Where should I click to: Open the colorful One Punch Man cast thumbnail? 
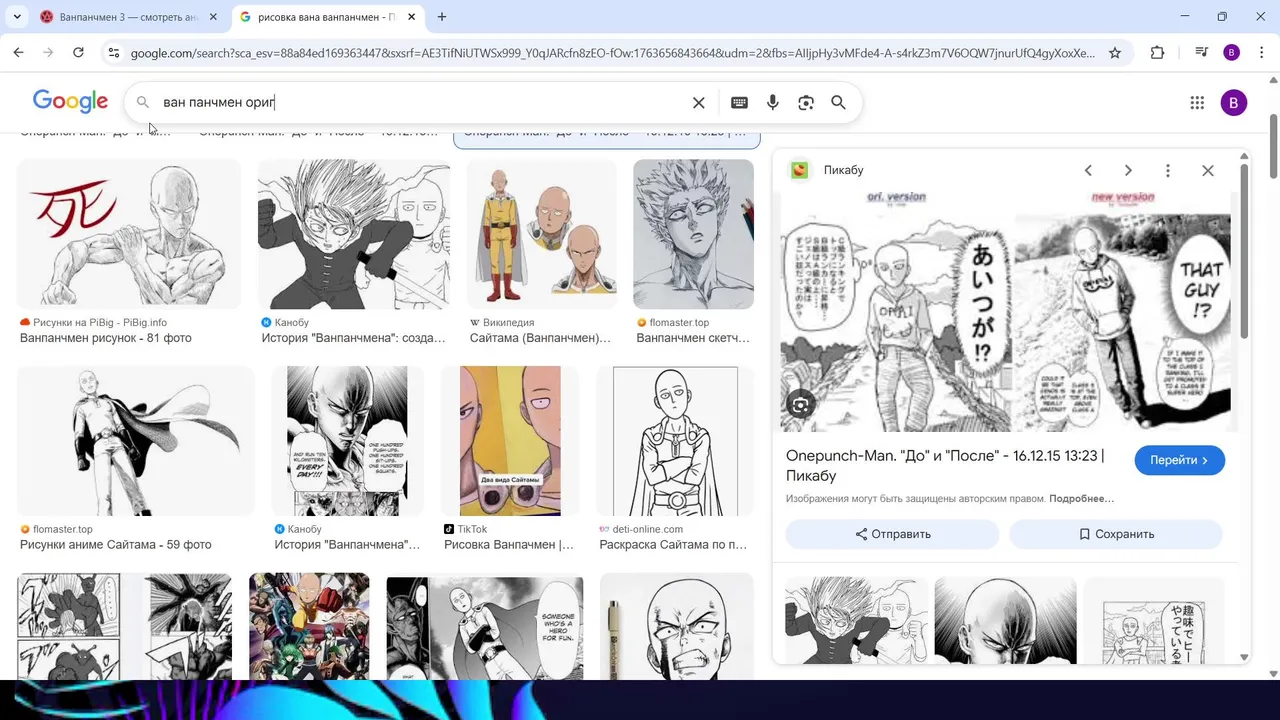pos(309,626)
